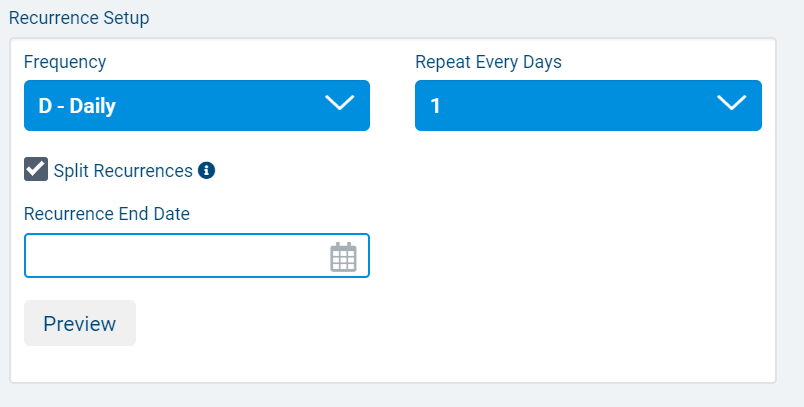Click the middle of the Repeat Every Days dropdown
Viewport: 804px width, 407px height.
[588, 106]
